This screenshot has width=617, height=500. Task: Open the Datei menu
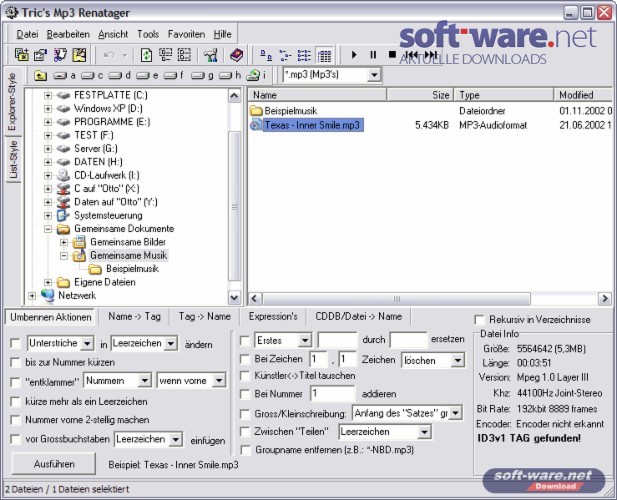(x=27, y=35)
